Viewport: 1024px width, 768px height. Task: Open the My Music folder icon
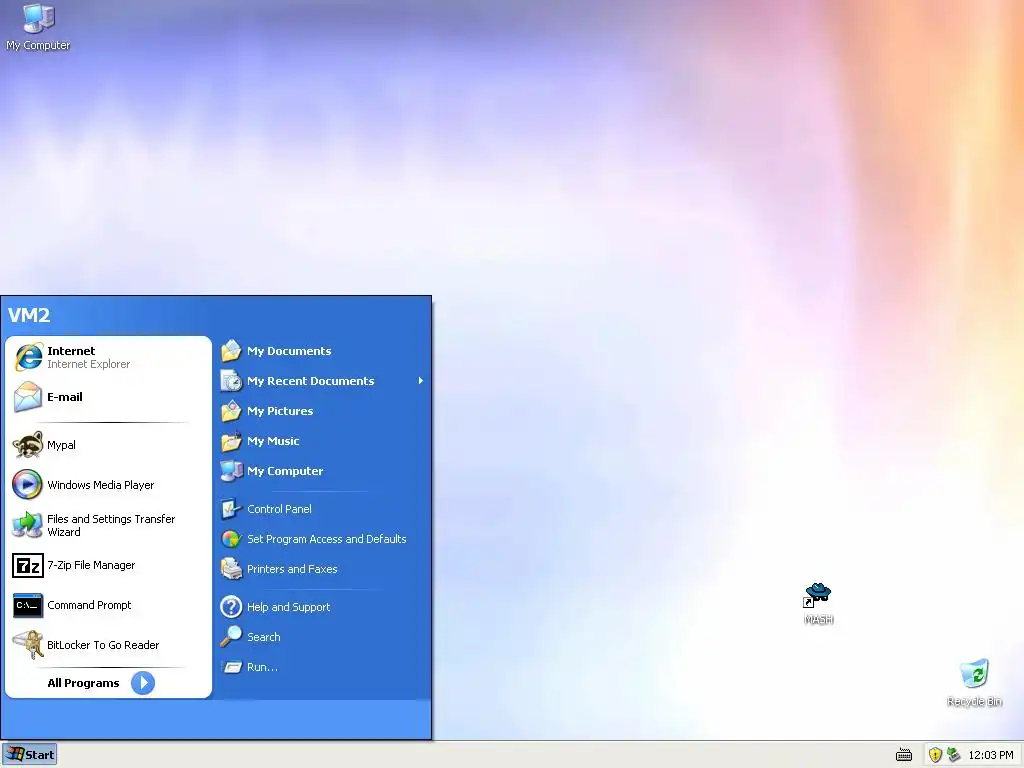pos(231,441)
